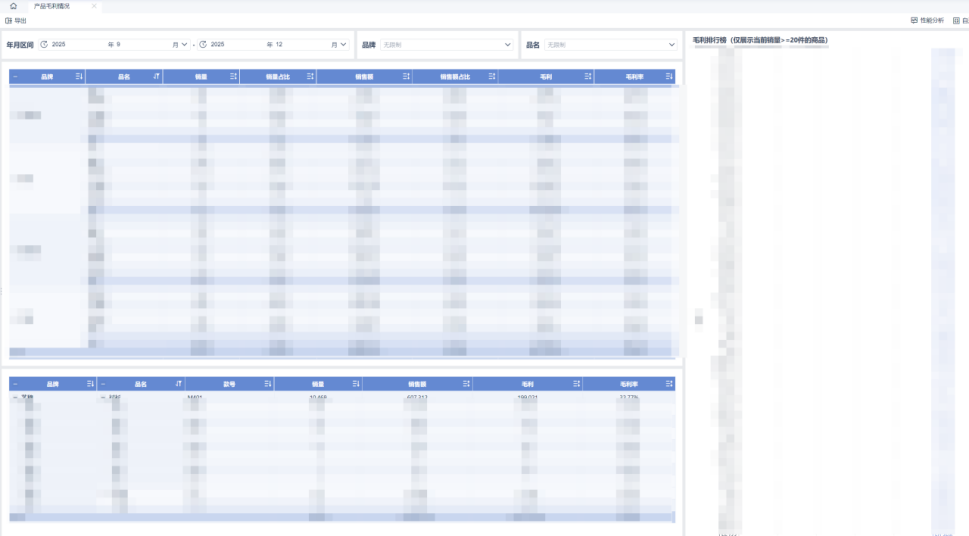Open 性能分析 performance analysis

click(x=927, y=20)
